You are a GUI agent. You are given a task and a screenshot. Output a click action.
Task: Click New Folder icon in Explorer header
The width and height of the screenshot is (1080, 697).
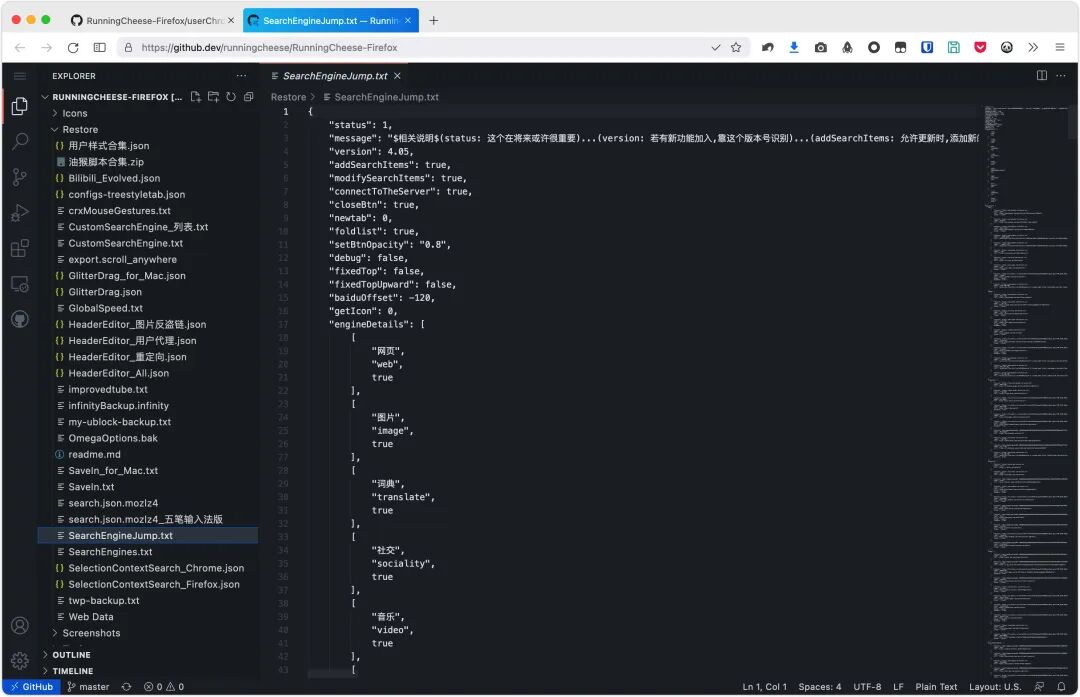[x=214, y=97]
